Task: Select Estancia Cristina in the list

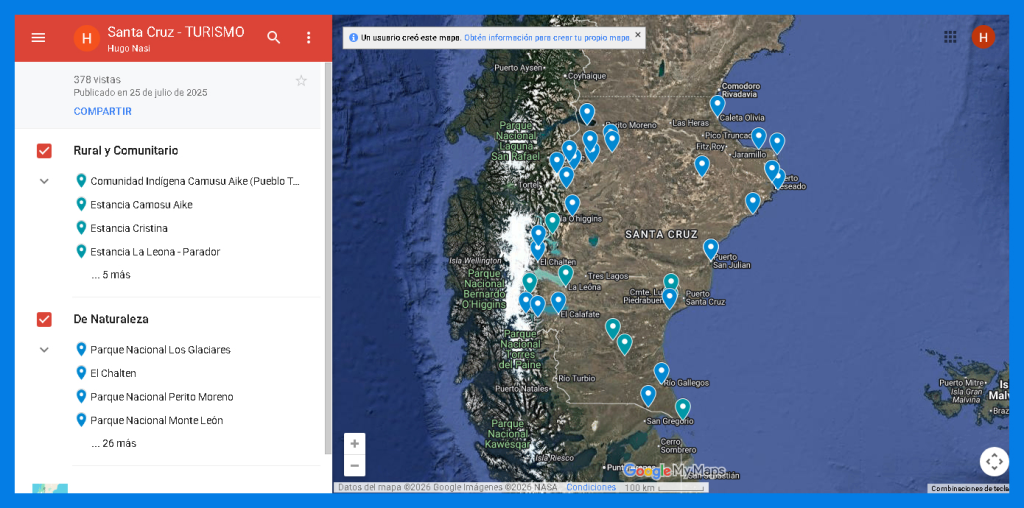Action: point(129,228)
